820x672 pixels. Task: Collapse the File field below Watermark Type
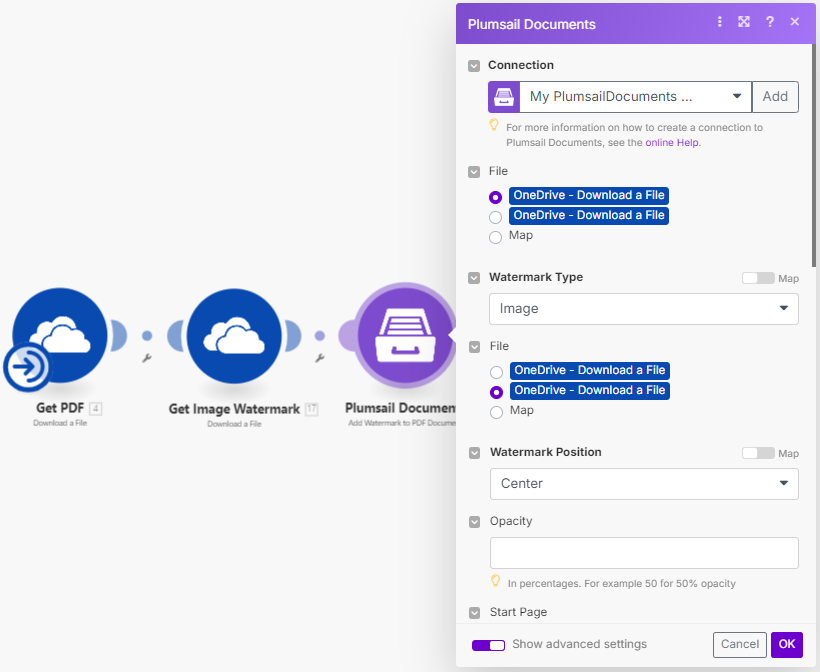tap(474, 347)
